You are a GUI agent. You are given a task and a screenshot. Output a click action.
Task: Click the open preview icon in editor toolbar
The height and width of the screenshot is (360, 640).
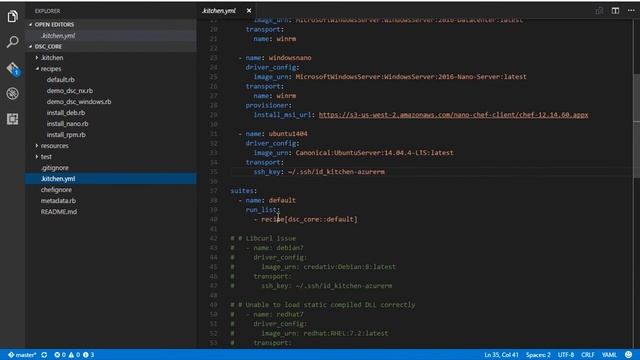[x=599, y=11]
